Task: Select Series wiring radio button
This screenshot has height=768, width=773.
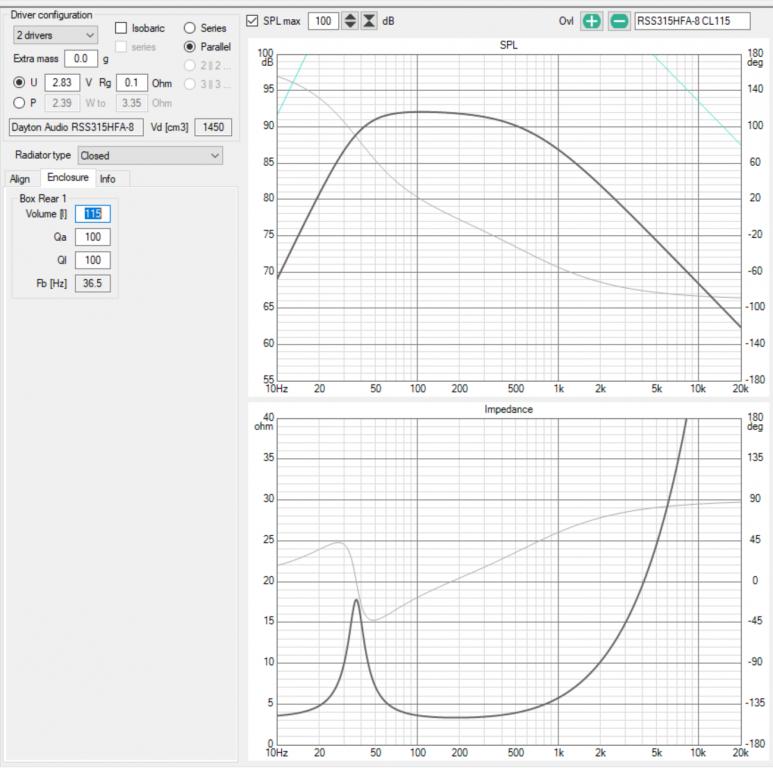Action: point(189,28)
